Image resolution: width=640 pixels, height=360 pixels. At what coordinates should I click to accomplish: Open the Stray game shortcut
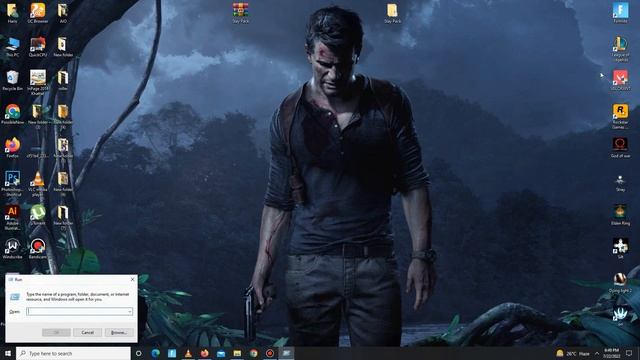point(620,183)
